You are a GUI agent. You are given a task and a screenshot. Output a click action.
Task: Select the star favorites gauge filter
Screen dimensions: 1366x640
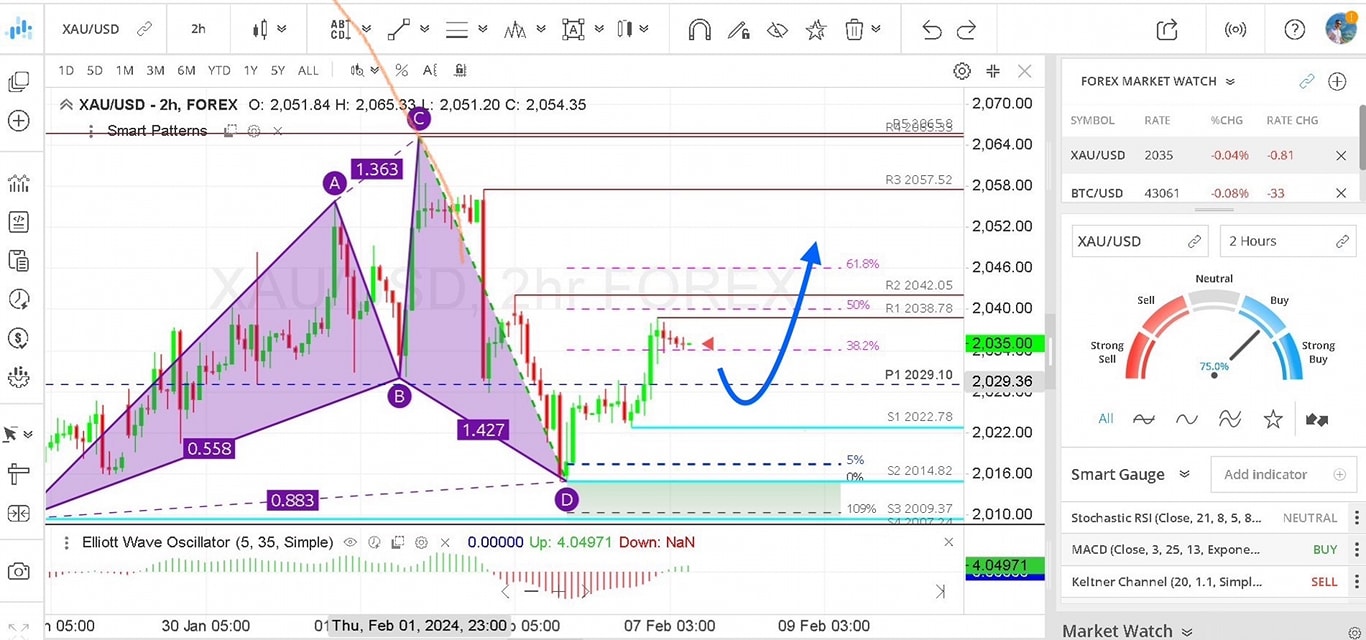[x=1272, y=419]
